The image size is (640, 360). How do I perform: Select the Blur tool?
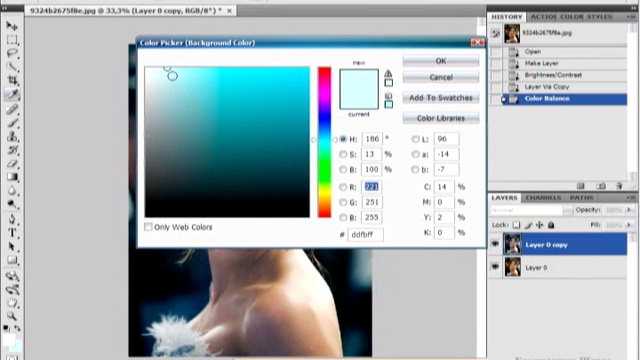click(x=12, y=191)
